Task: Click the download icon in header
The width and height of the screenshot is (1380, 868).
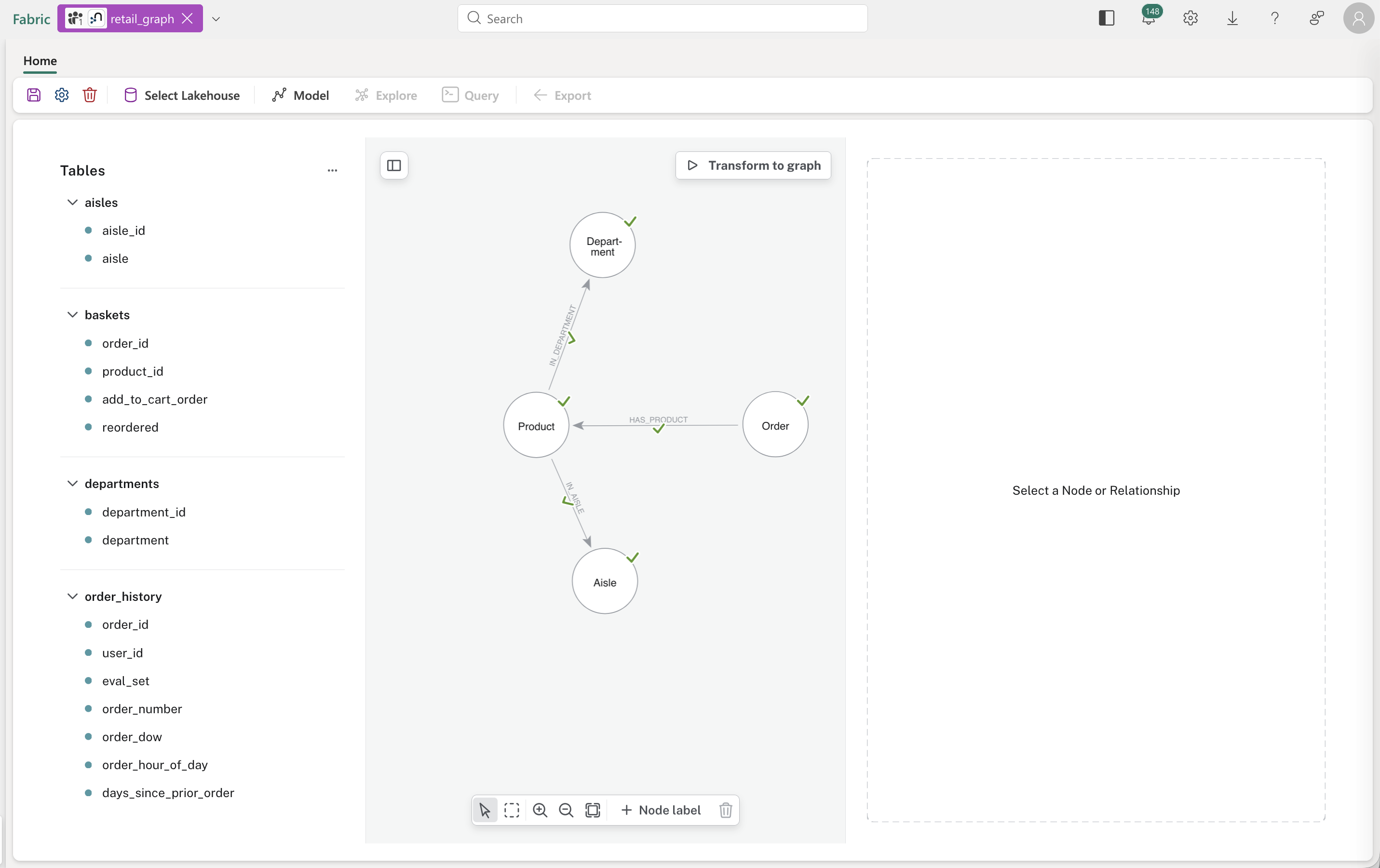Action: [1232, 18]
